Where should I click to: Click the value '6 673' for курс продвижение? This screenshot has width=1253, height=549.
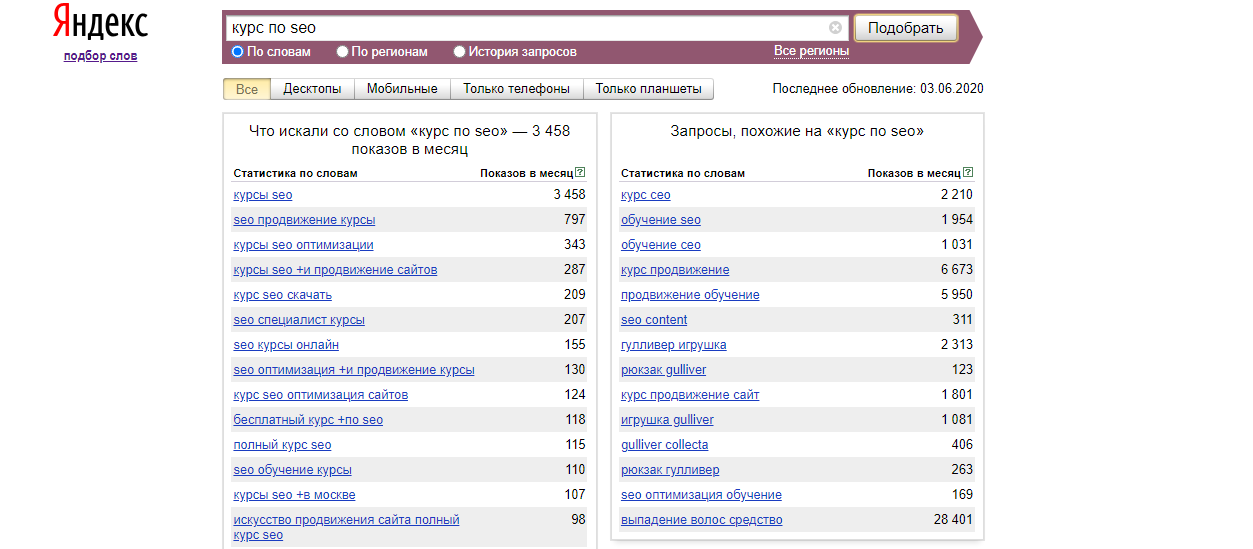point(957,270)
